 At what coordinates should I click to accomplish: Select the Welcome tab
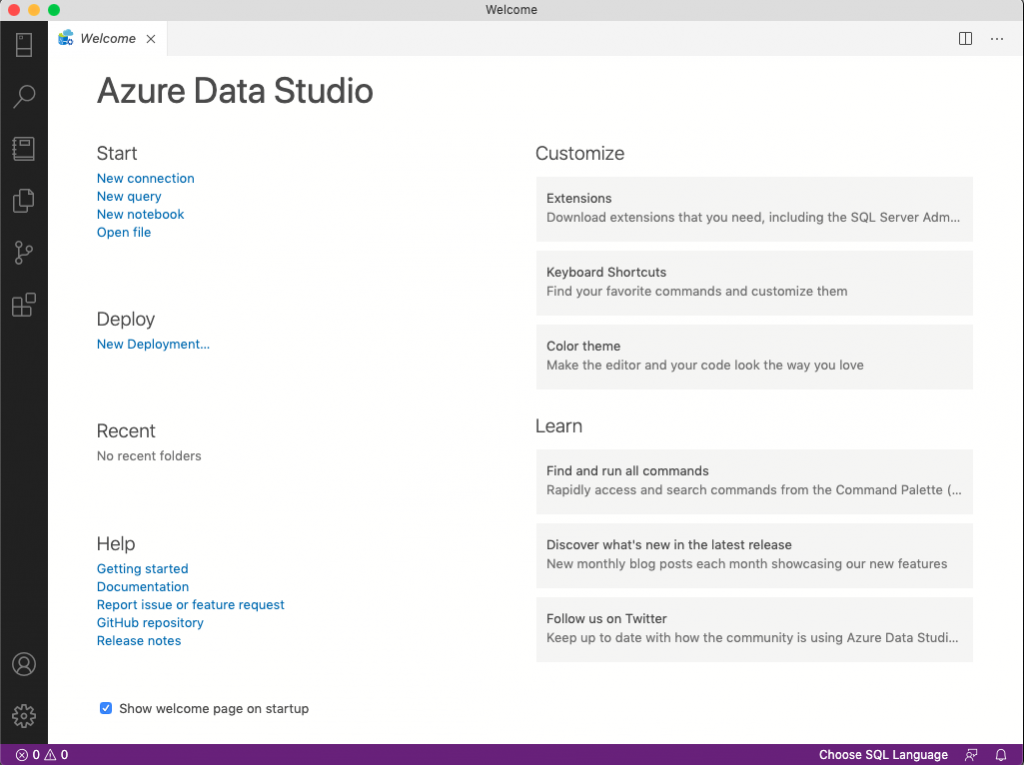click(x=107, y=39)
